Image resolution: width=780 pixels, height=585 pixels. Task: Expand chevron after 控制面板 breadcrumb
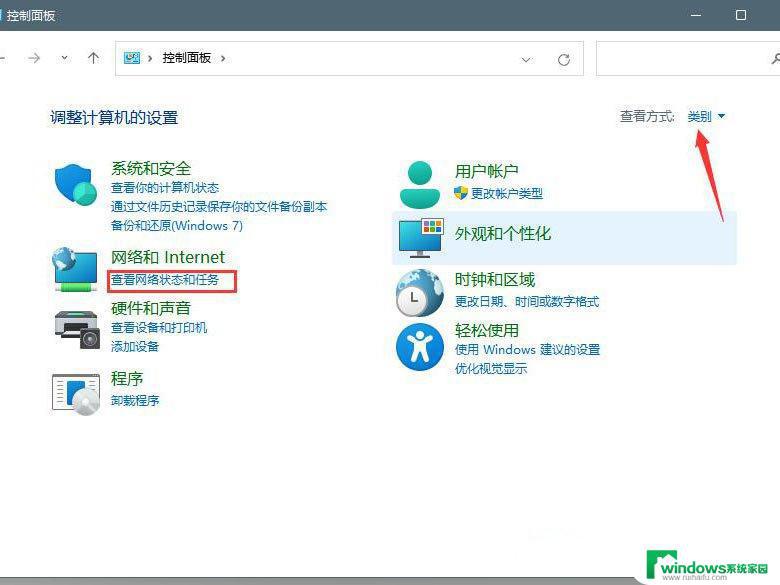(x=223, y=58)
